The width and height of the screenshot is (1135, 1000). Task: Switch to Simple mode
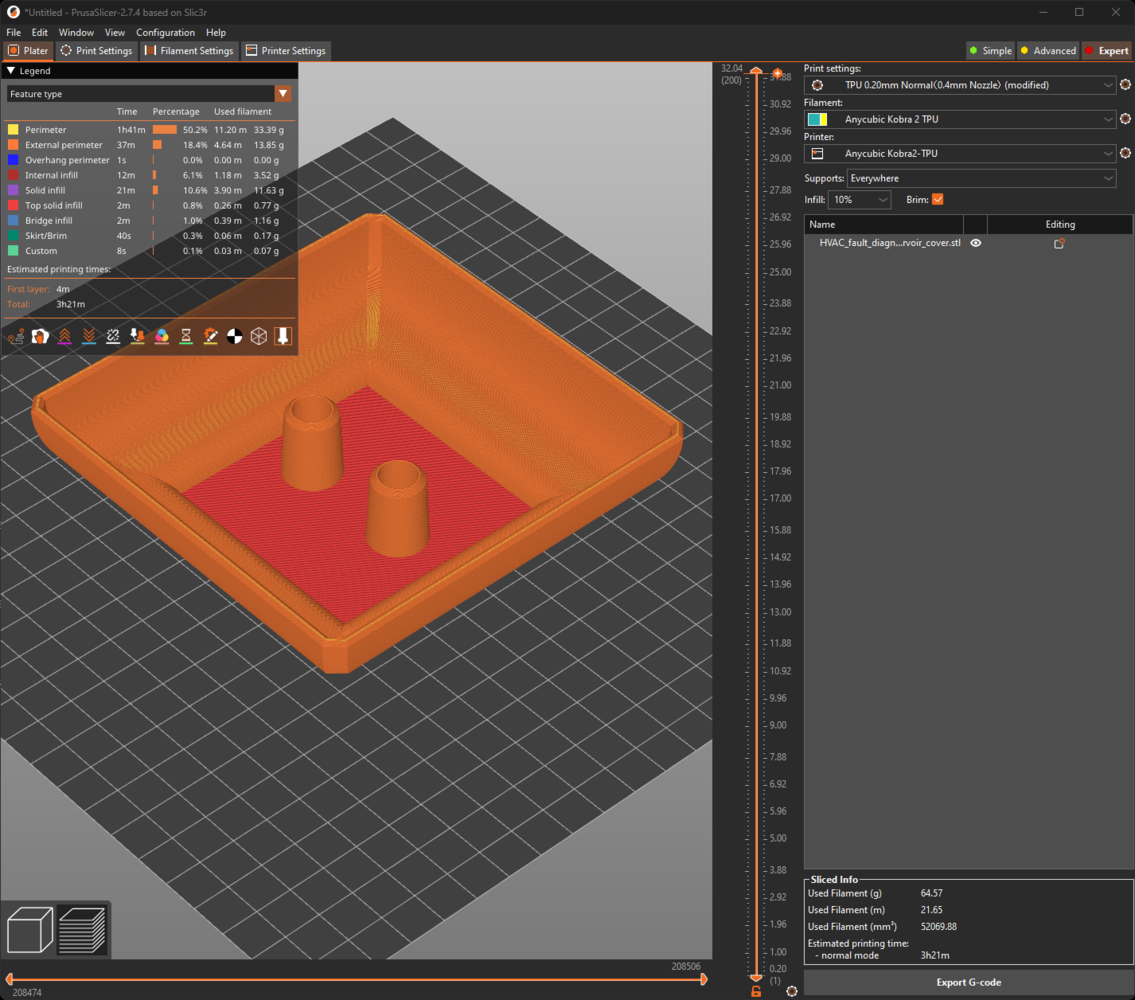[x=990, y=51]
